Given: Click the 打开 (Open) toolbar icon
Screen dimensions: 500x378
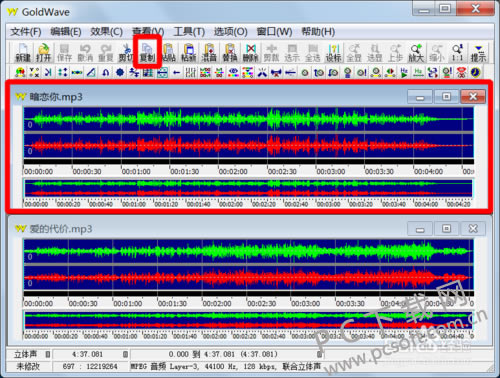Looking at the screenshot, I should [43, 53].
